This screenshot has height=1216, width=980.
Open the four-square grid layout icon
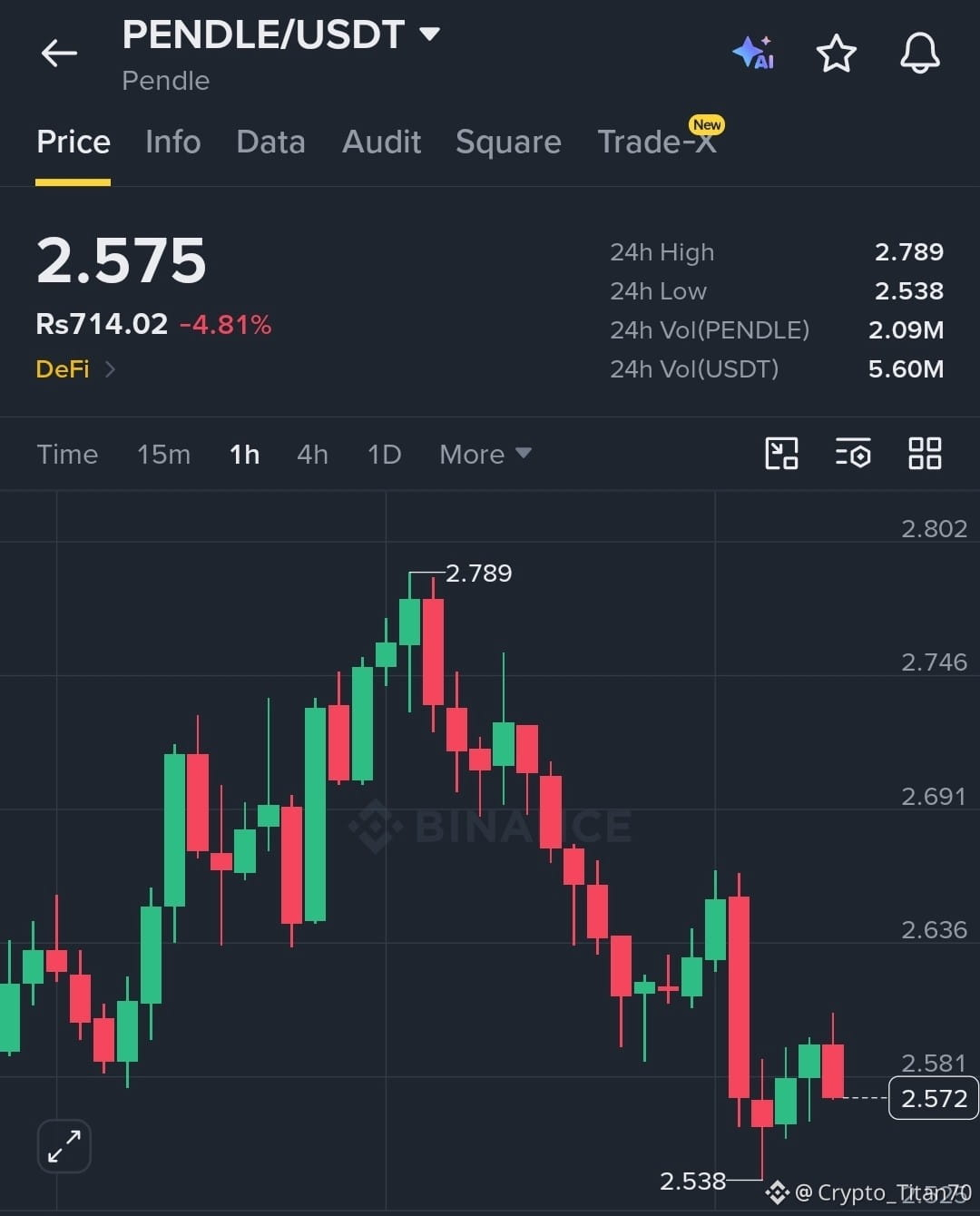point(925,453)
